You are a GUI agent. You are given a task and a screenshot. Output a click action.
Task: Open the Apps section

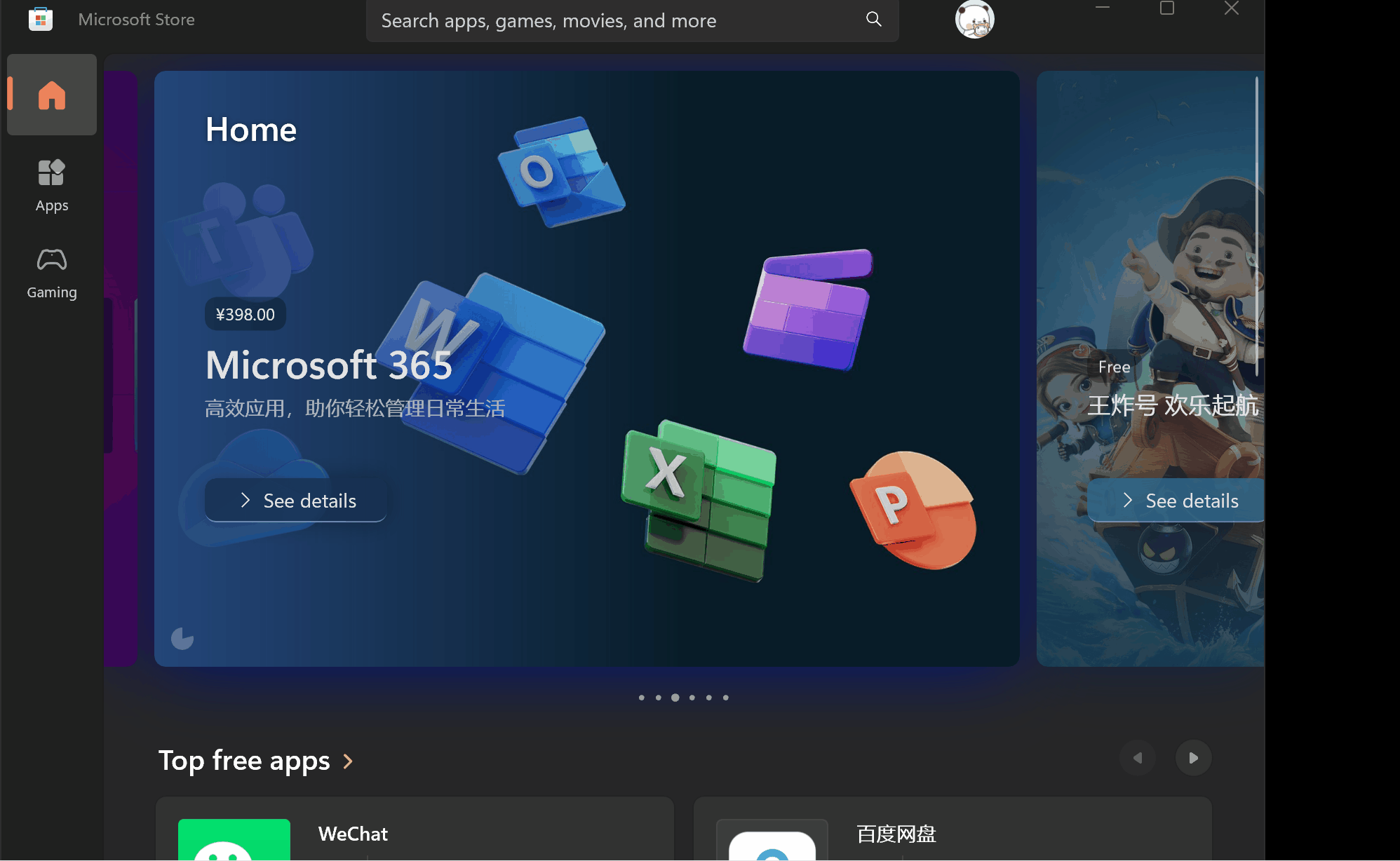pyautogui.click(x=52, y=185)
